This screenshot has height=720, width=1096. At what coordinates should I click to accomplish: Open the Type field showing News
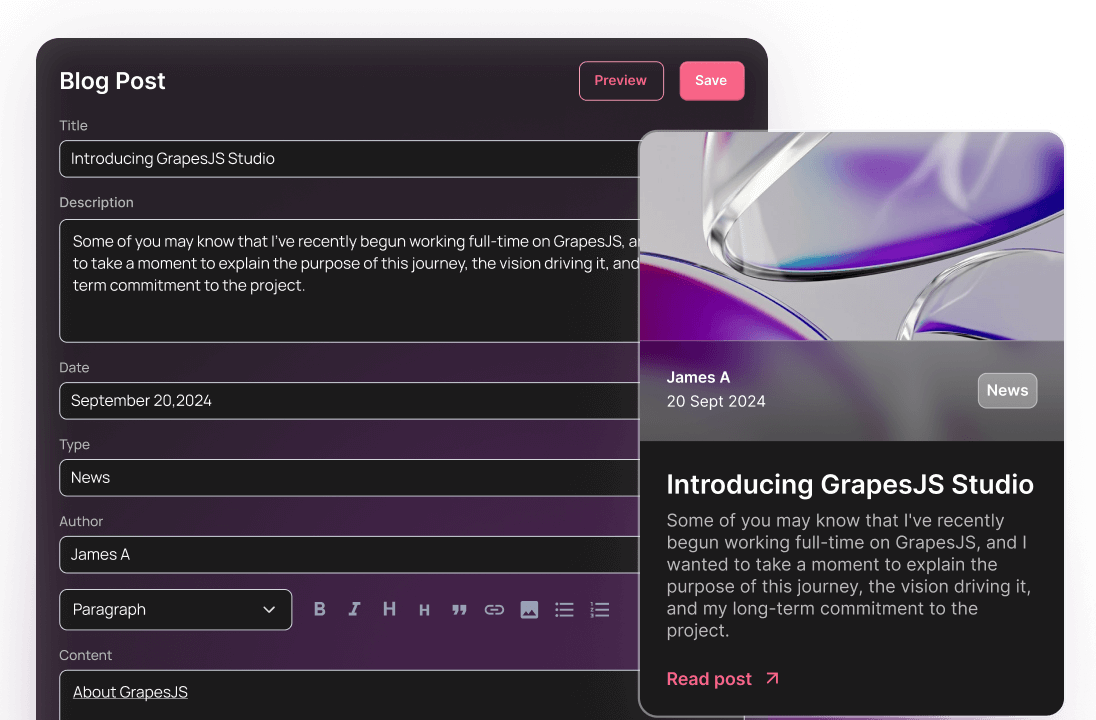point(349,477)
